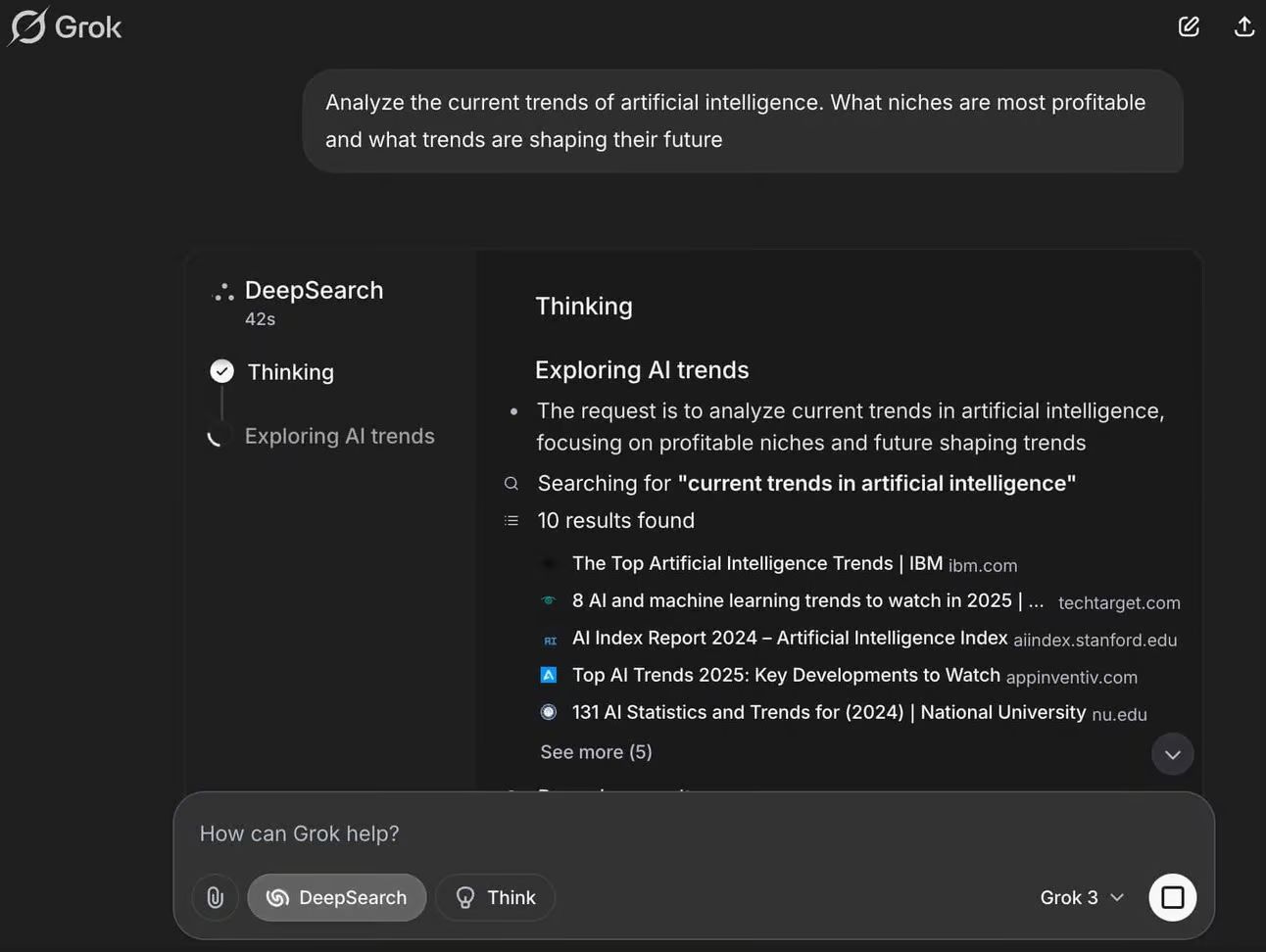The image size is (1266, 952).
Task: Select Exploring AI trends step in sidebar
Action: (x=339, y=436)
